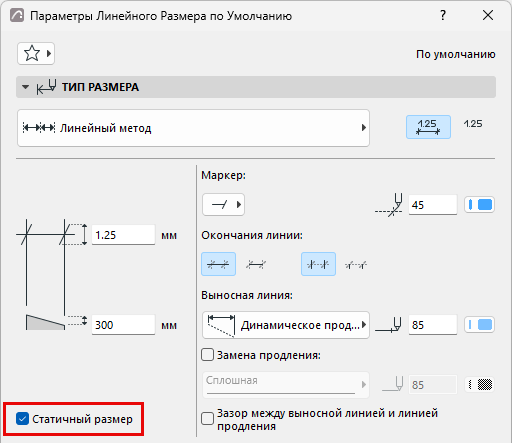Viewport: 512px width, 443px height.
Task: Open the Линейный метод dropdown
Action: 193,128
